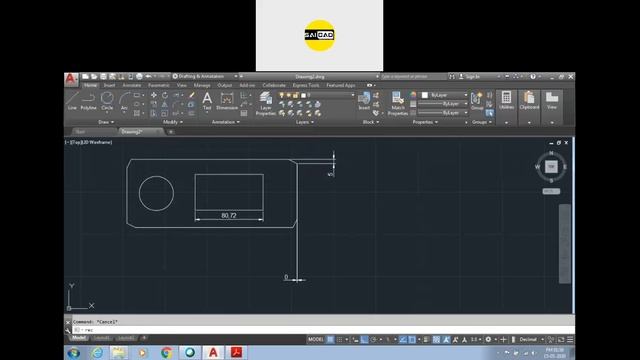Select the Arc tool
Screen dimensions: 640x360
[124, 101]
